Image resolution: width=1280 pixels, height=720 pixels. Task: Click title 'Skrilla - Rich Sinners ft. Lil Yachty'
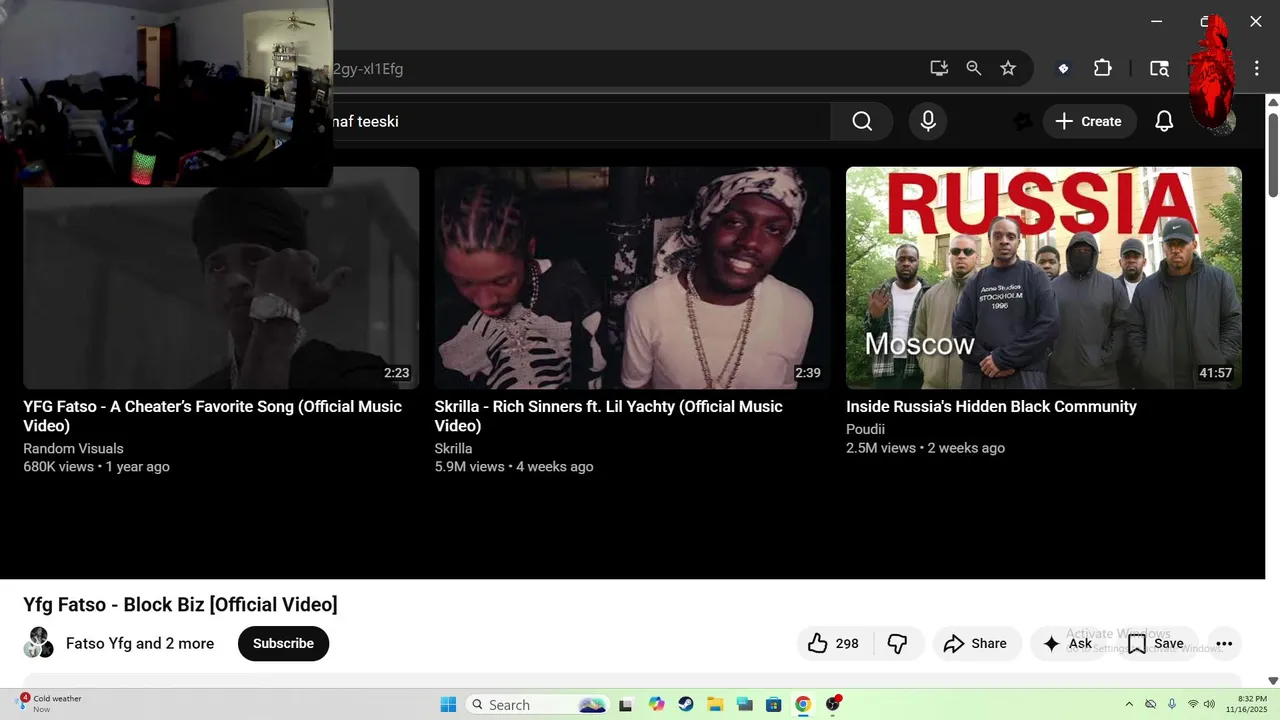click(609, 416)
